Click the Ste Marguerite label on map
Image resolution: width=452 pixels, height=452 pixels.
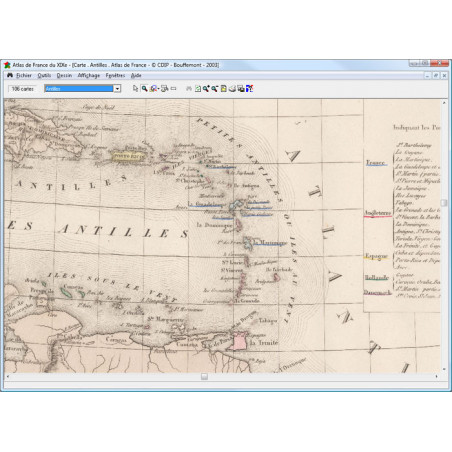tap(166, 319)
